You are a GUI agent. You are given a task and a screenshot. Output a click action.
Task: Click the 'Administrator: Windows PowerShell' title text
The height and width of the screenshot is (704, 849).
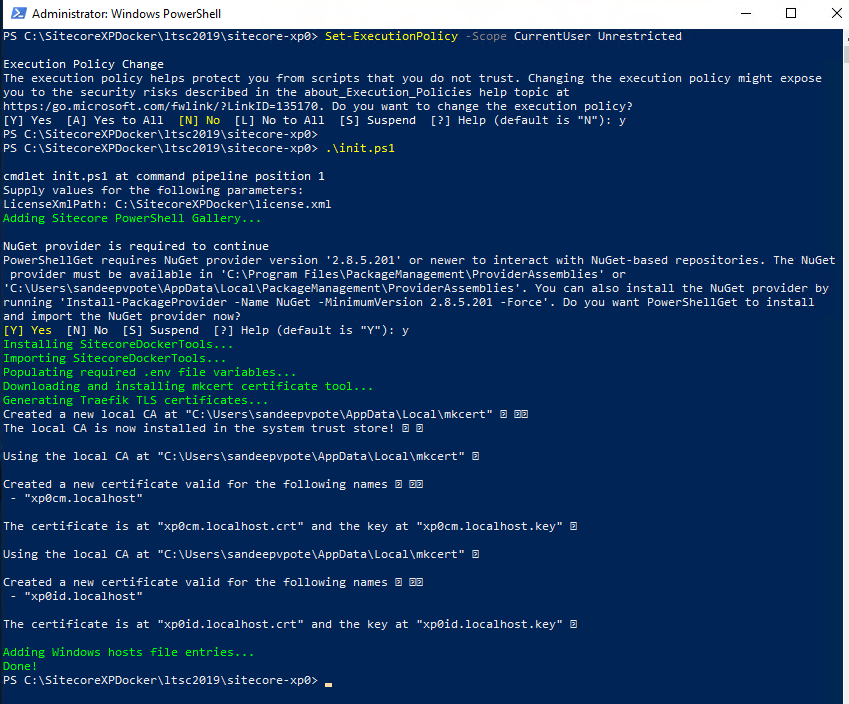click(x=126, y=14)
